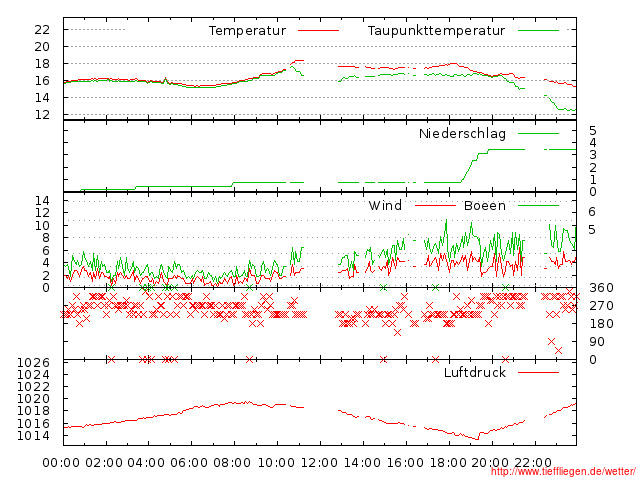Click the 180 wind direction axis value
Viewport: 640px width, 480px height.
tap(601, 324)
